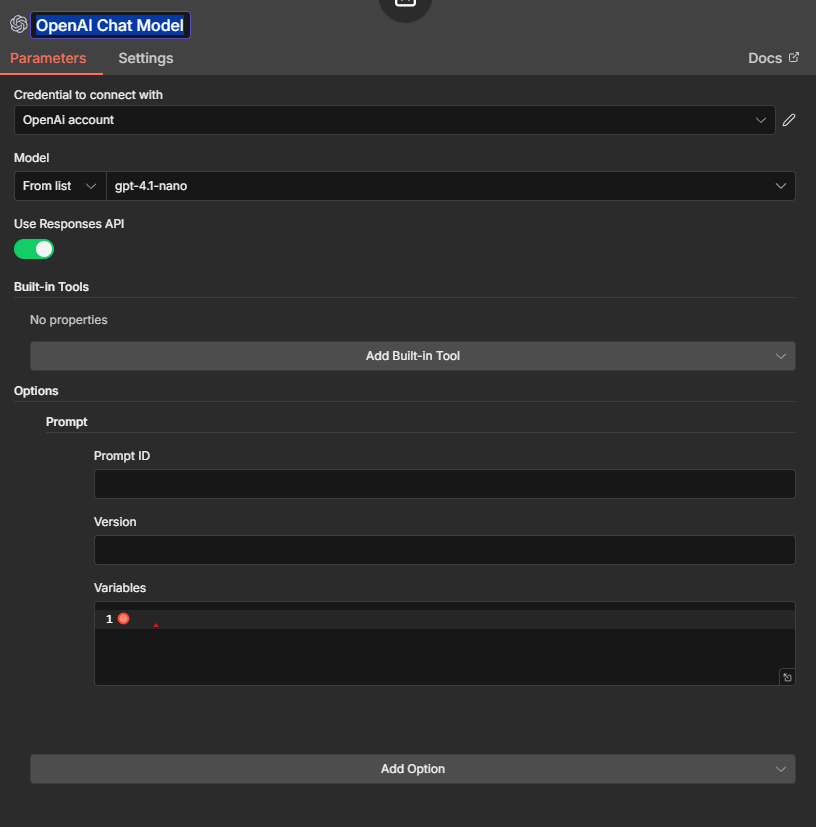Open the OpenAi account credential dropdown
The width and height of the screenshot is (816, 827).
395,120
